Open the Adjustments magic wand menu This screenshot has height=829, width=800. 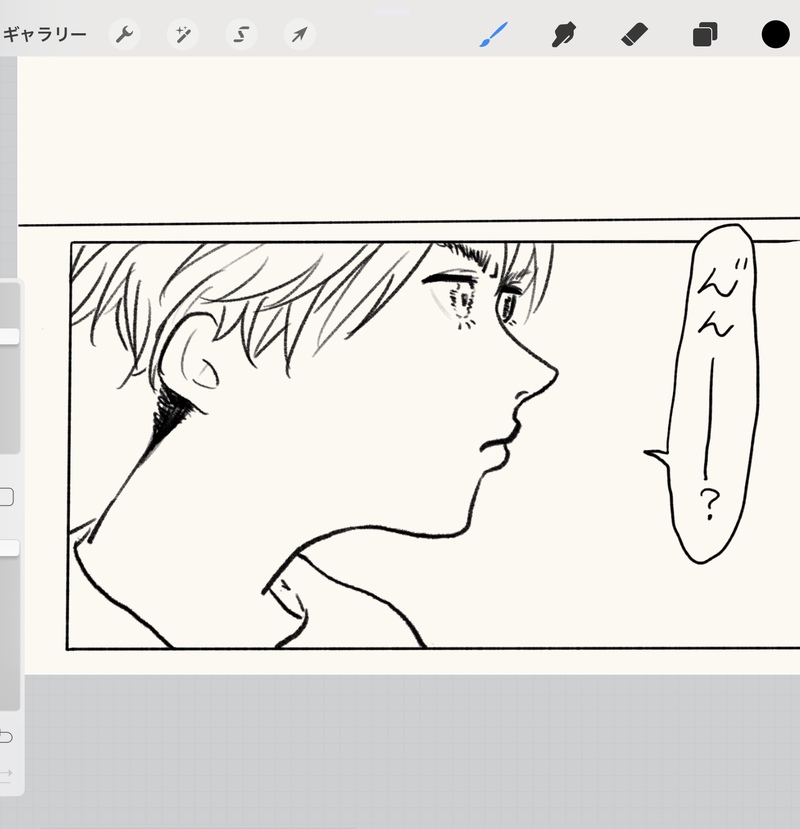coord(183,35)
